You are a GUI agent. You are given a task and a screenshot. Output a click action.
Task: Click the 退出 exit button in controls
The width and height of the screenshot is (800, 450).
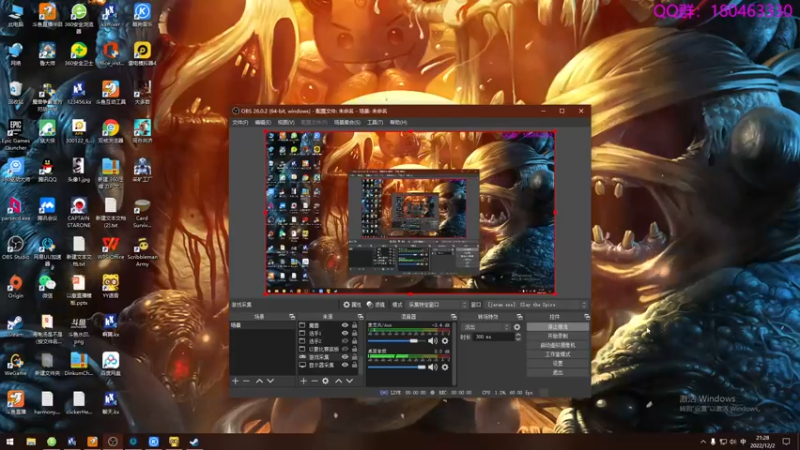(558, 372)
